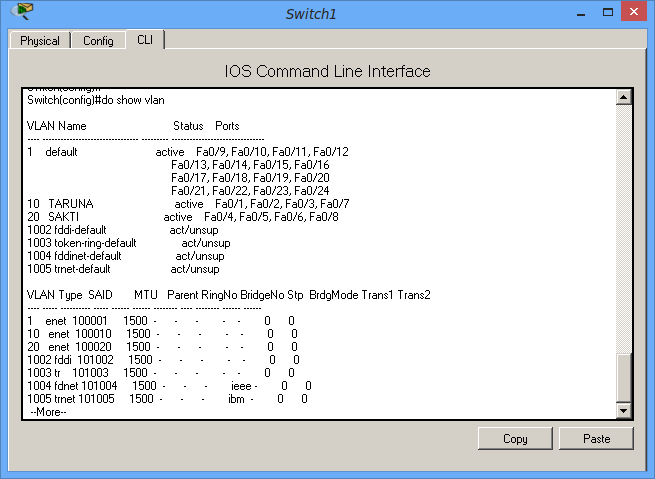The width and height of the screenshot is (655, 479).
Task: Click the SAKTI VLAN name
Action: (x=63, y=217)
